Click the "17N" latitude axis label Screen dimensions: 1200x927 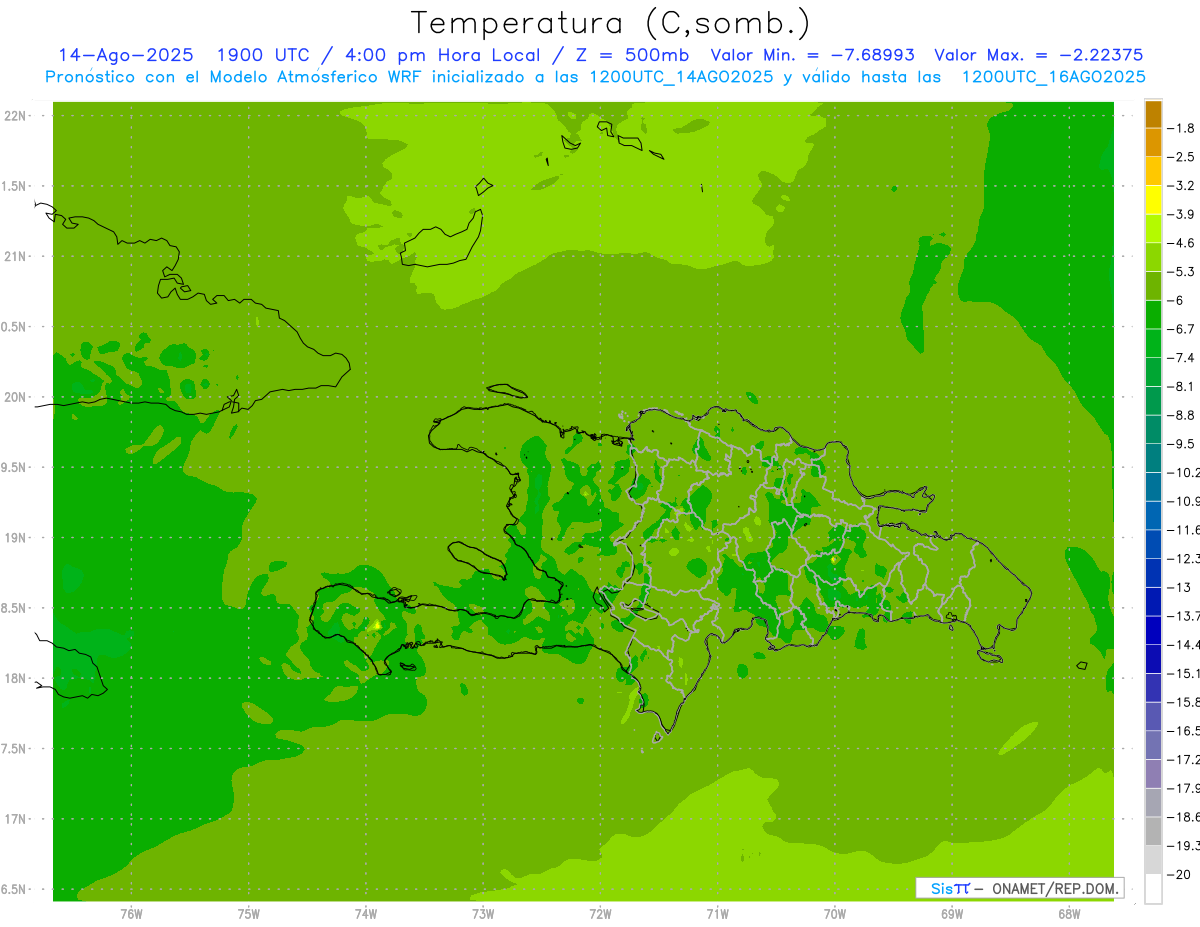[15, 820]
